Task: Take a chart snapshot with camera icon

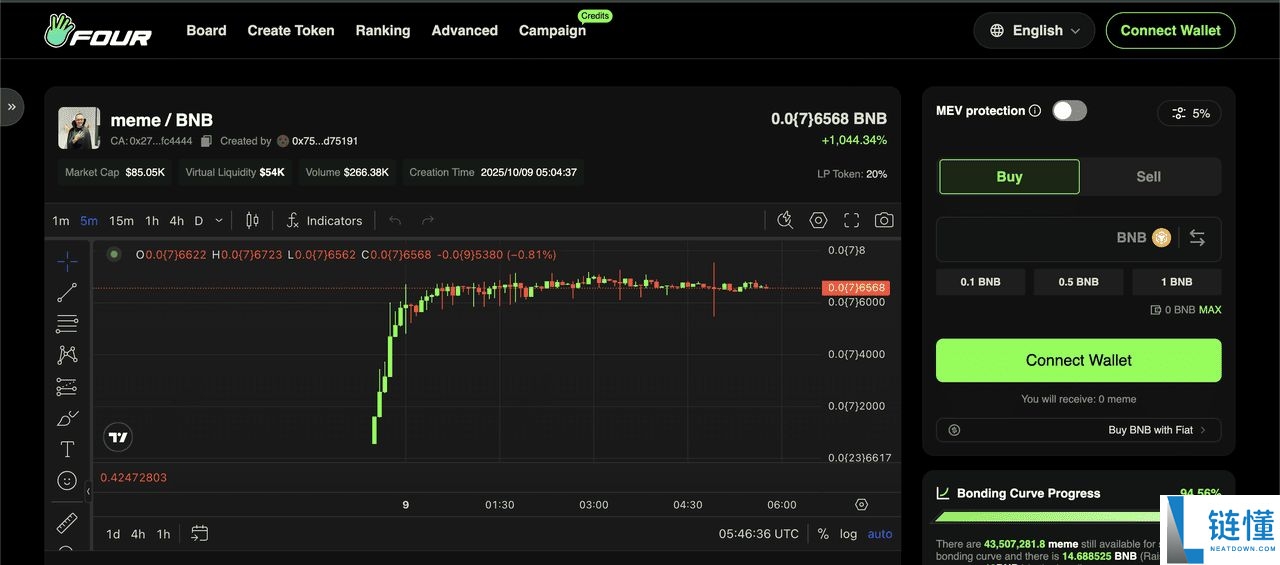Action: click(x=884, y=220)
